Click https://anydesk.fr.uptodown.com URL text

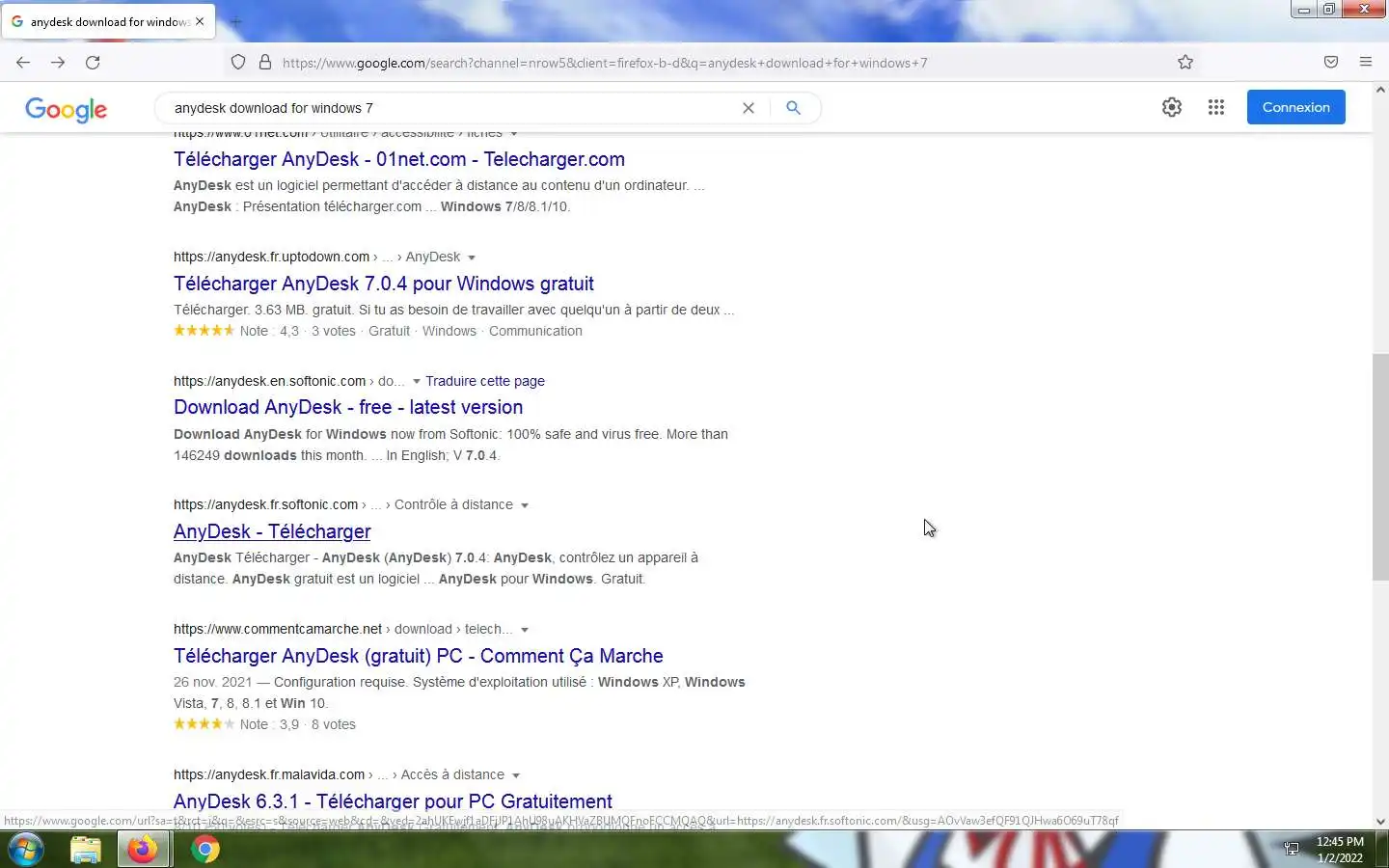coord(271,257)
